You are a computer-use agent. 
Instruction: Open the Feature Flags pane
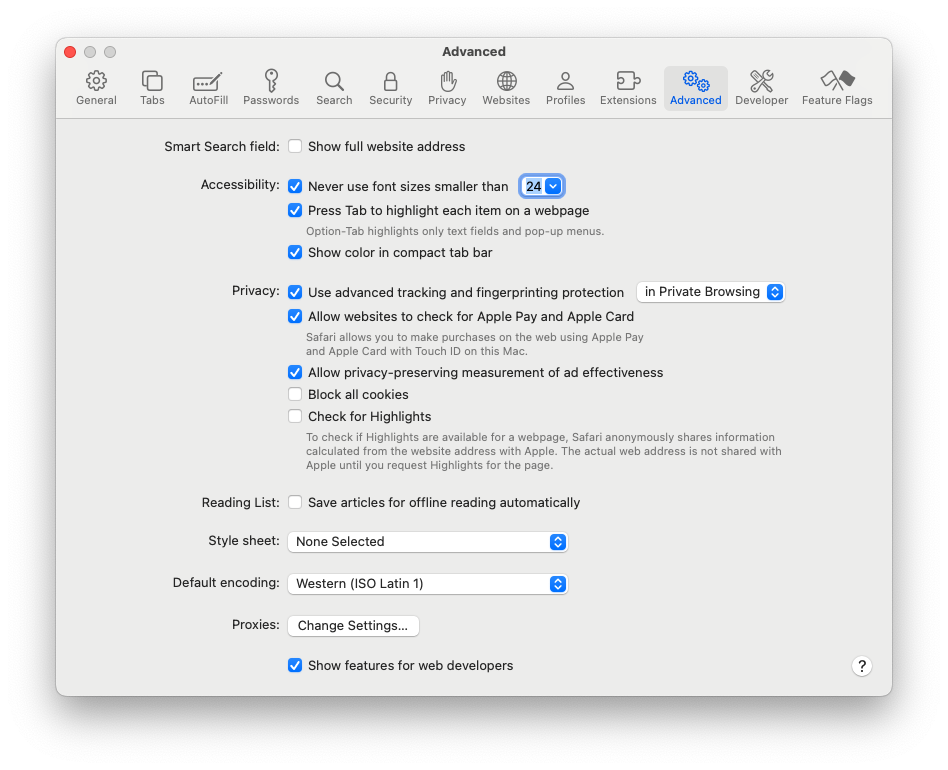tap(837, 88)
